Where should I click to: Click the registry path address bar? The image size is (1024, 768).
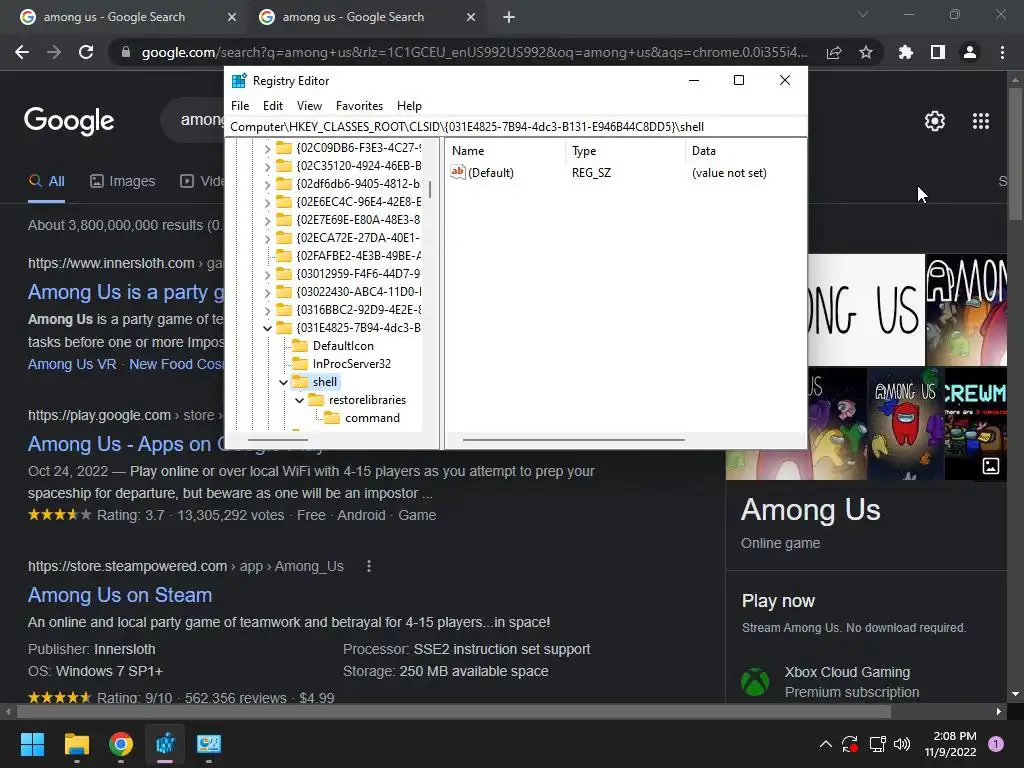tap(516, 127)
